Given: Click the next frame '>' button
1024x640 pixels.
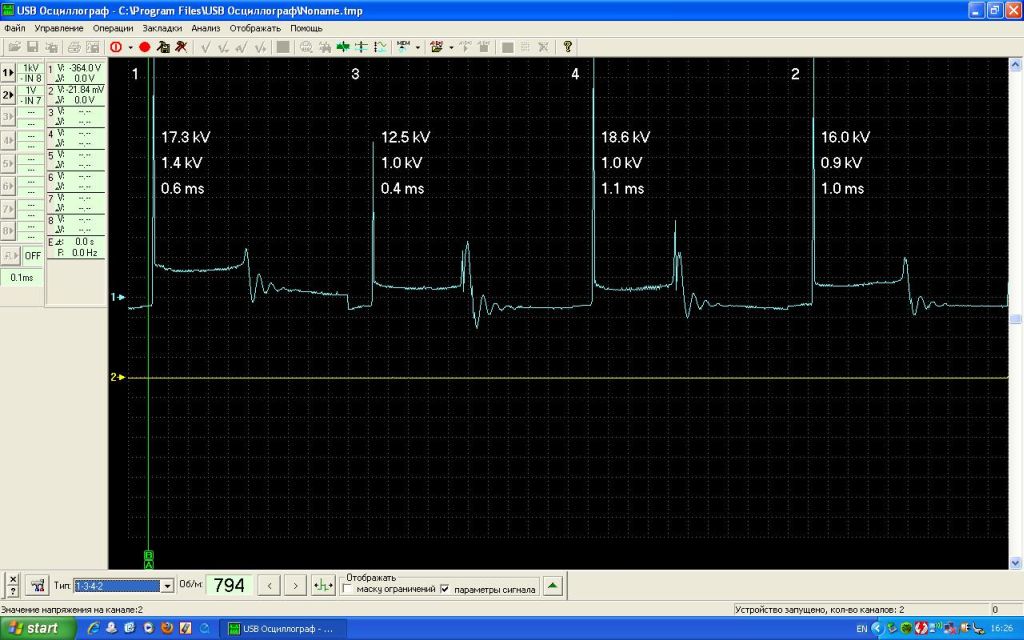Looking at the screenshot, I should click(x=295, y=585).
